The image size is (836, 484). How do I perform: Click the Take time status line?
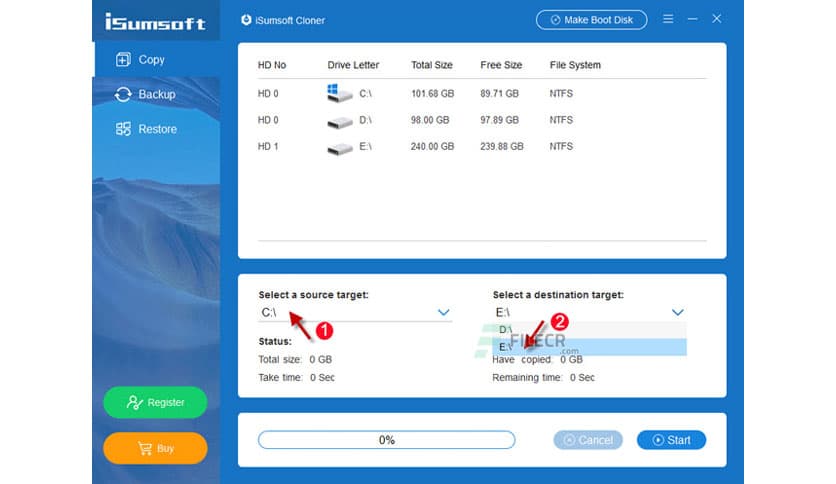coord(296,377)
